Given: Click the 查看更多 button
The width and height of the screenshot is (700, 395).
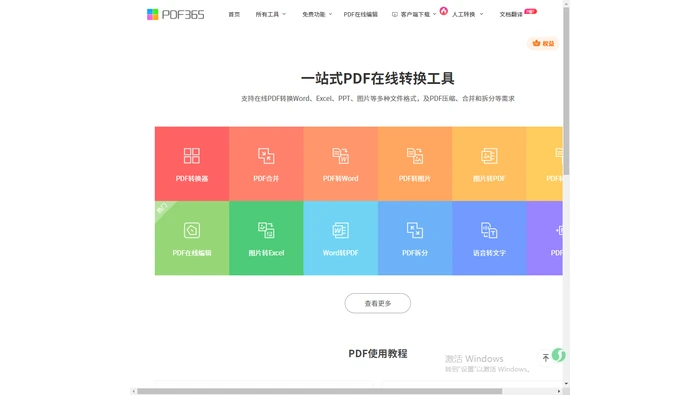Looking at the screenshot, I should [378, 304].
